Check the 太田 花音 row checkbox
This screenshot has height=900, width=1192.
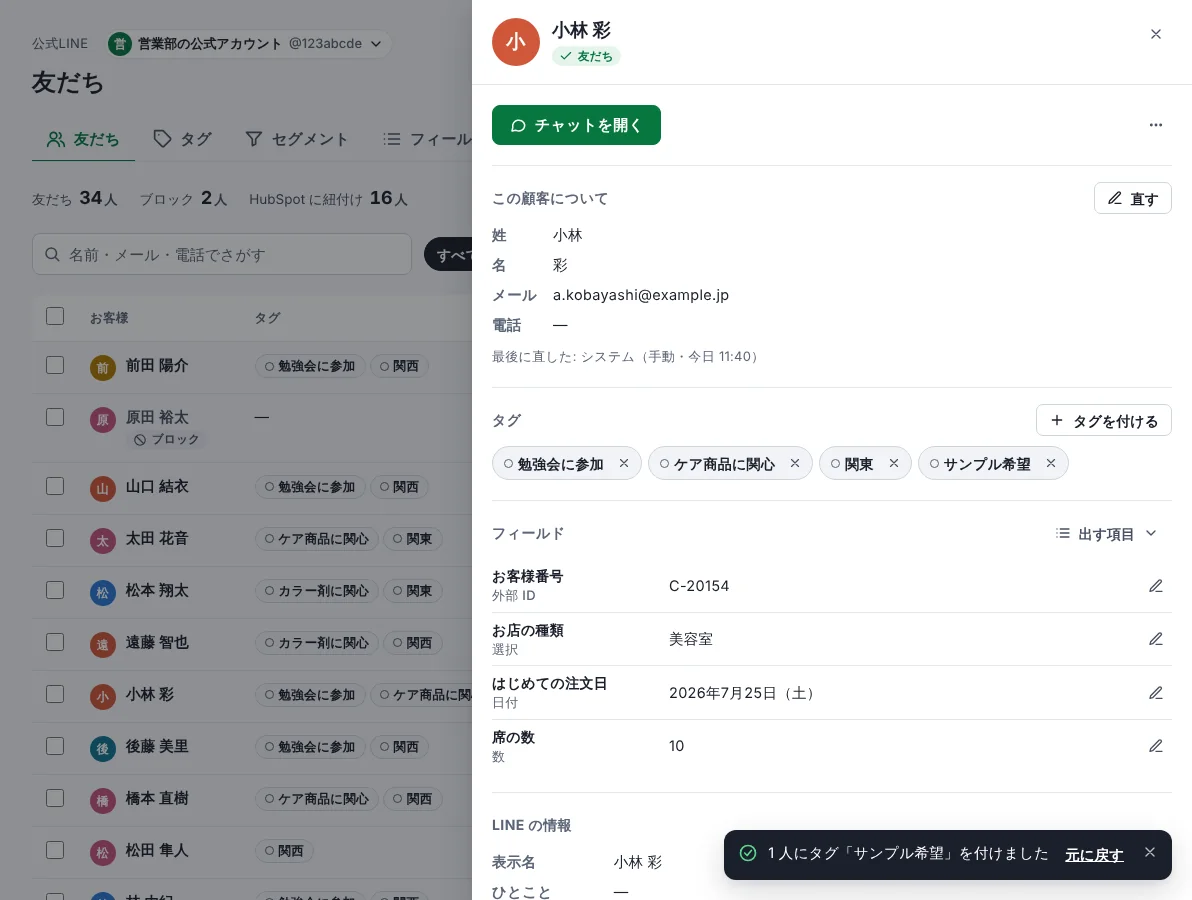click(x=55, y=538)
